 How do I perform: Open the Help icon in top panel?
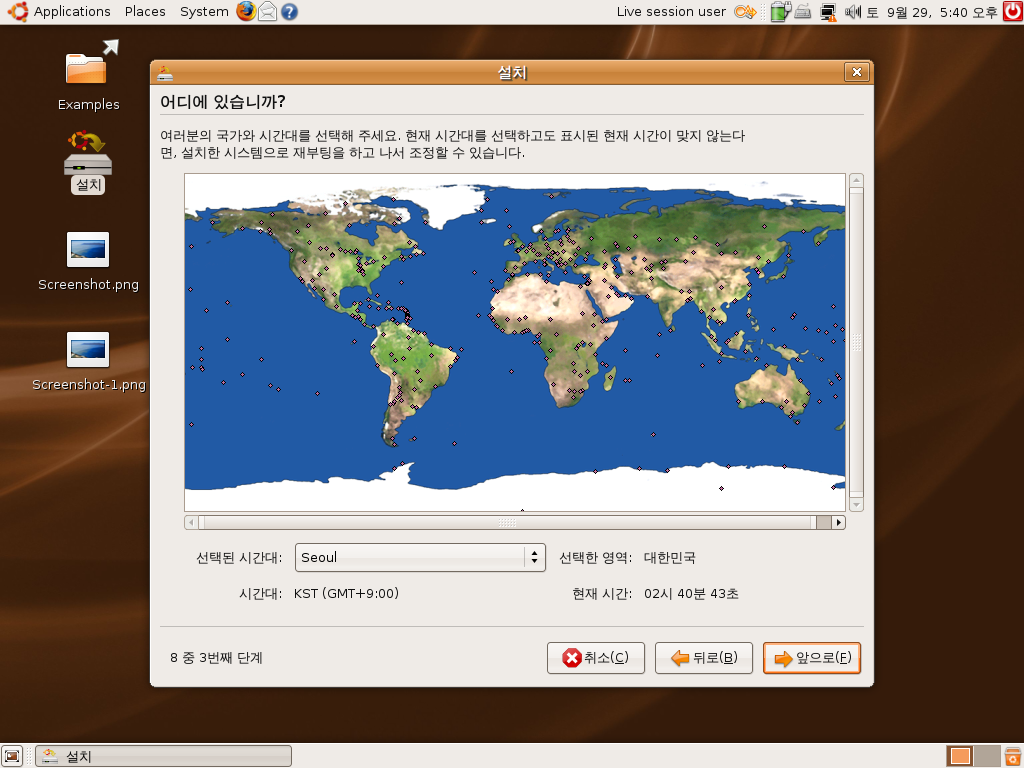tap(289, 12)
